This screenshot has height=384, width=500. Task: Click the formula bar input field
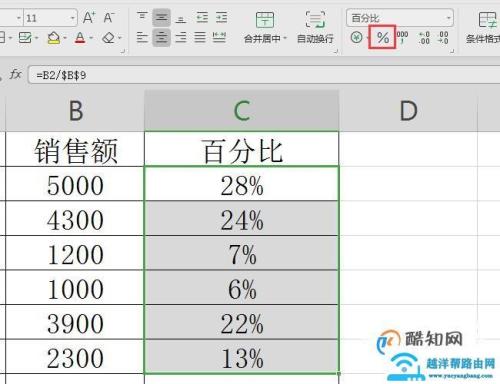[264, 75]
